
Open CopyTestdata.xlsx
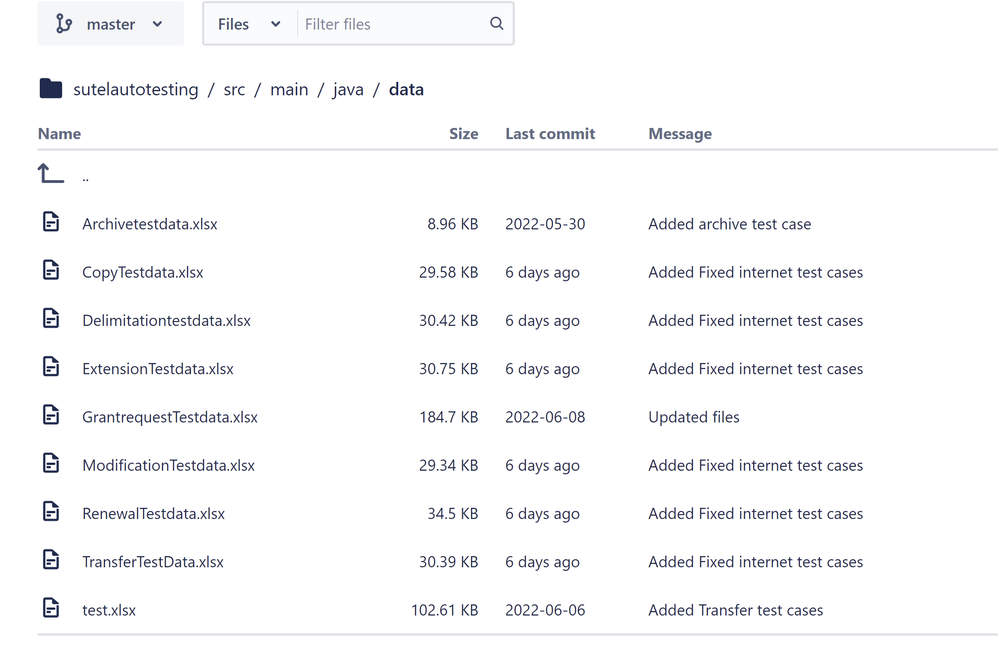coord(143,273)
